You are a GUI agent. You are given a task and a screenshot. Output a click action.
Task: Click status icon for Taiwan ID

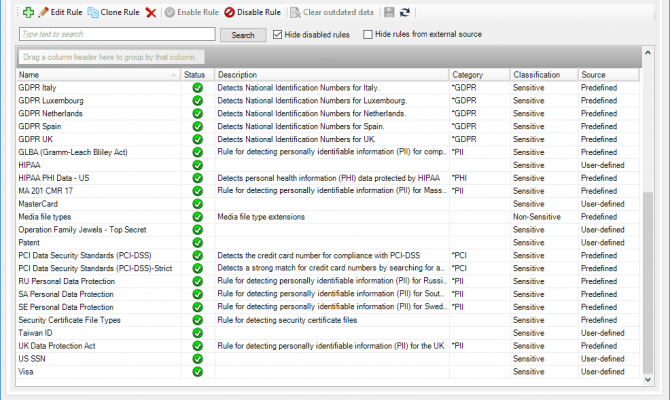197,333
